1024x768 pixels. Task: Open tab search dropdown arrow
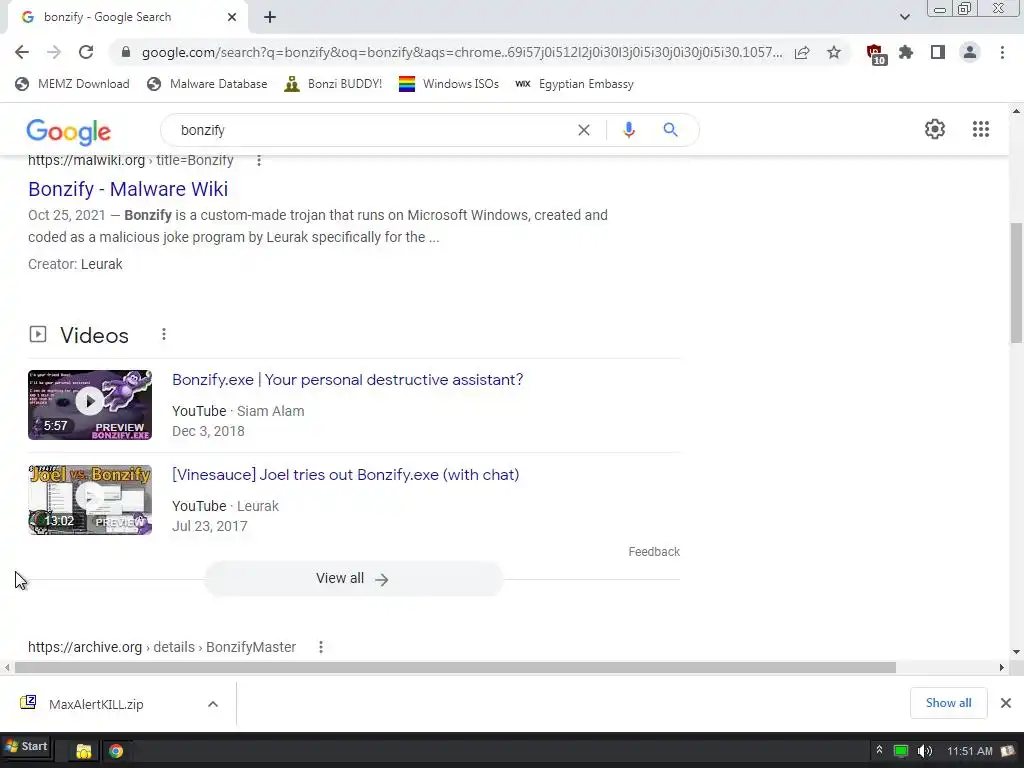click(904, 17)
